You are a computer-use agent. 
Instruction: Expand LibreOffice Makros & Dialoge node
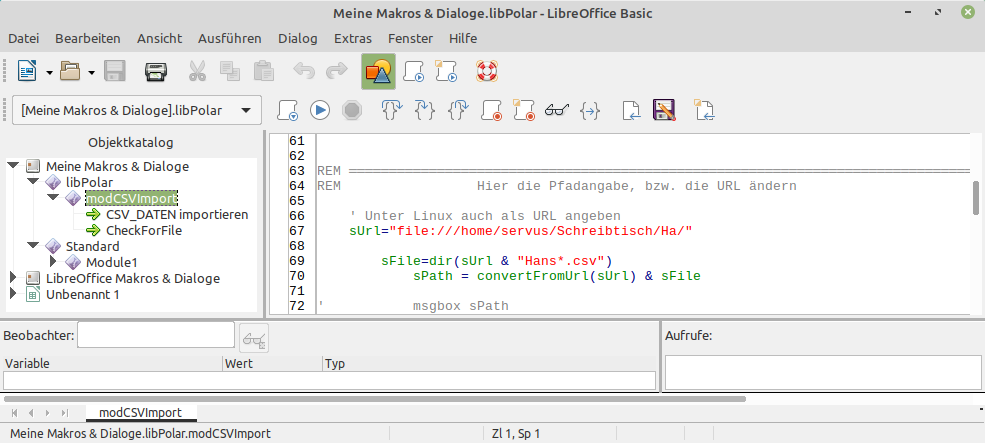(x=13, y=278)
